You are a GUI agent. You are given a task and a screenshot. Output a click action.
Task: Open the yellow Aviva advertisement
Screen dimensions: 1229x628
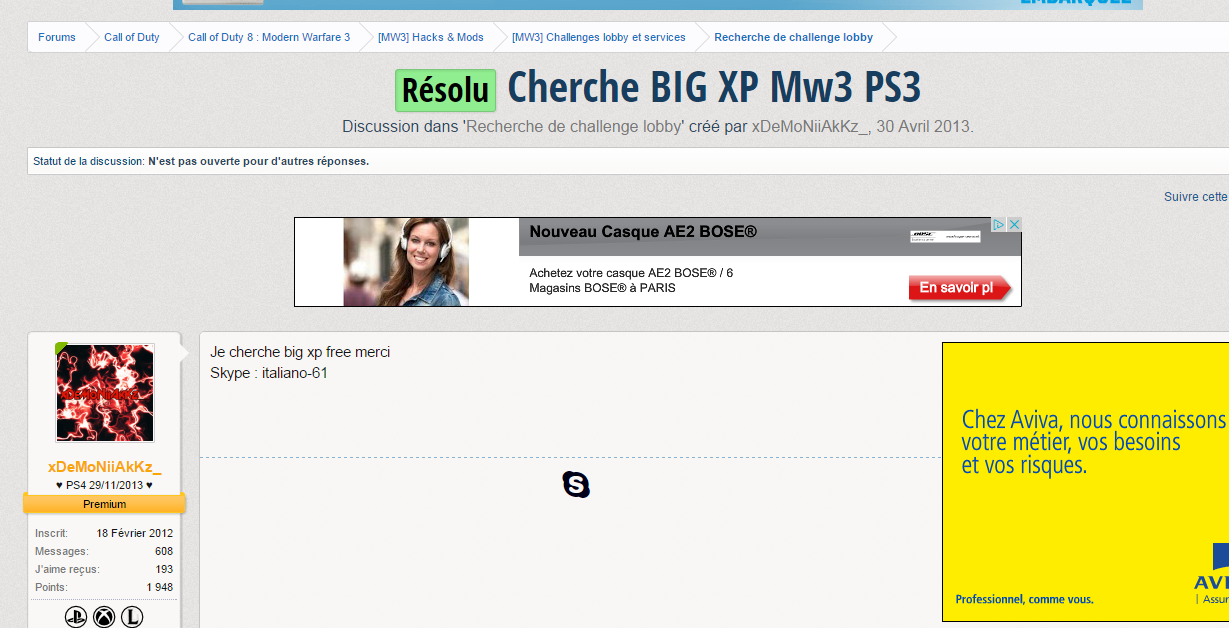1085,482
